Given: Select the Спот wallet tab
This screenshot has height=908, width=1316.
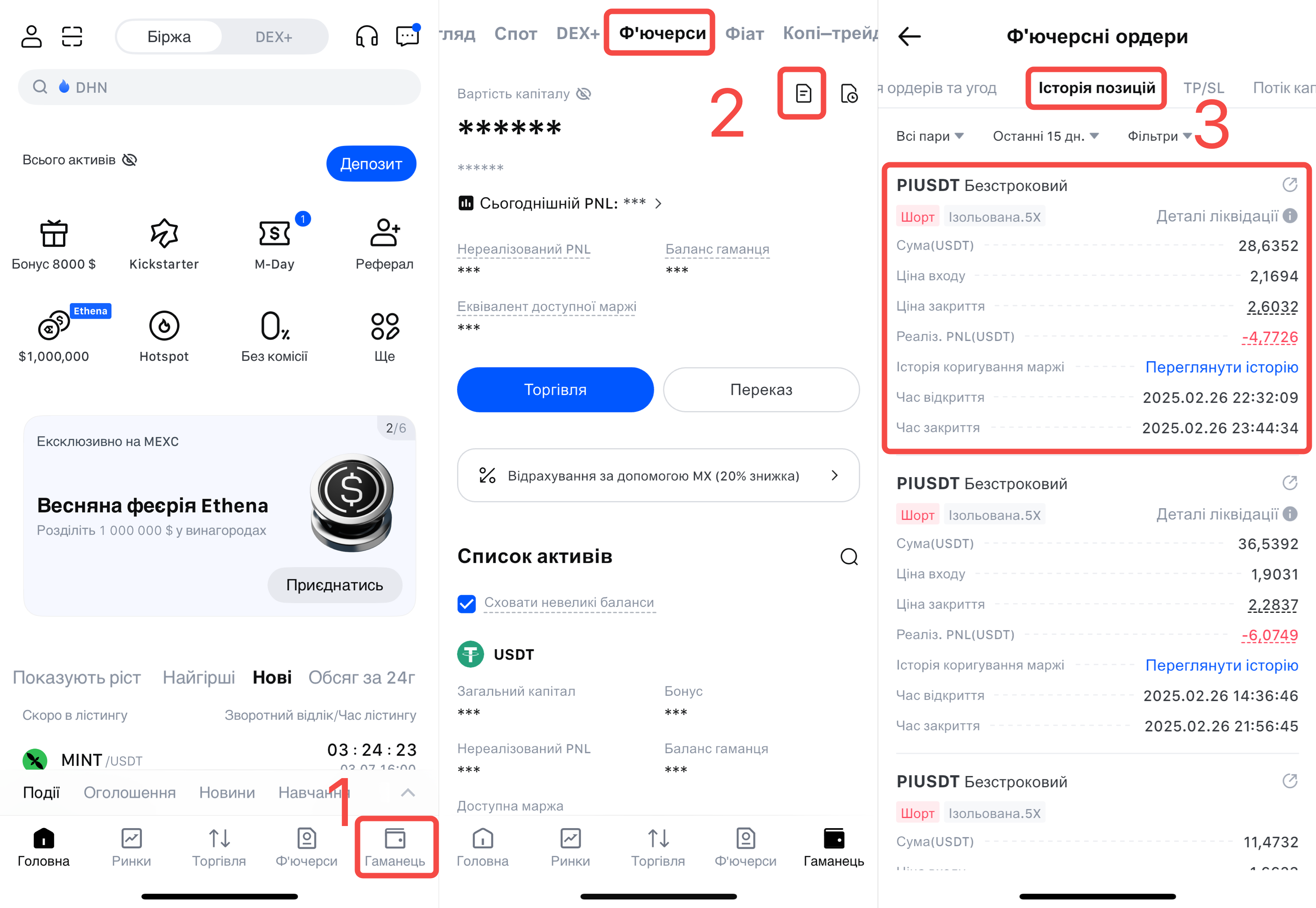Looking at the screenshot, I should click(516, 34).
